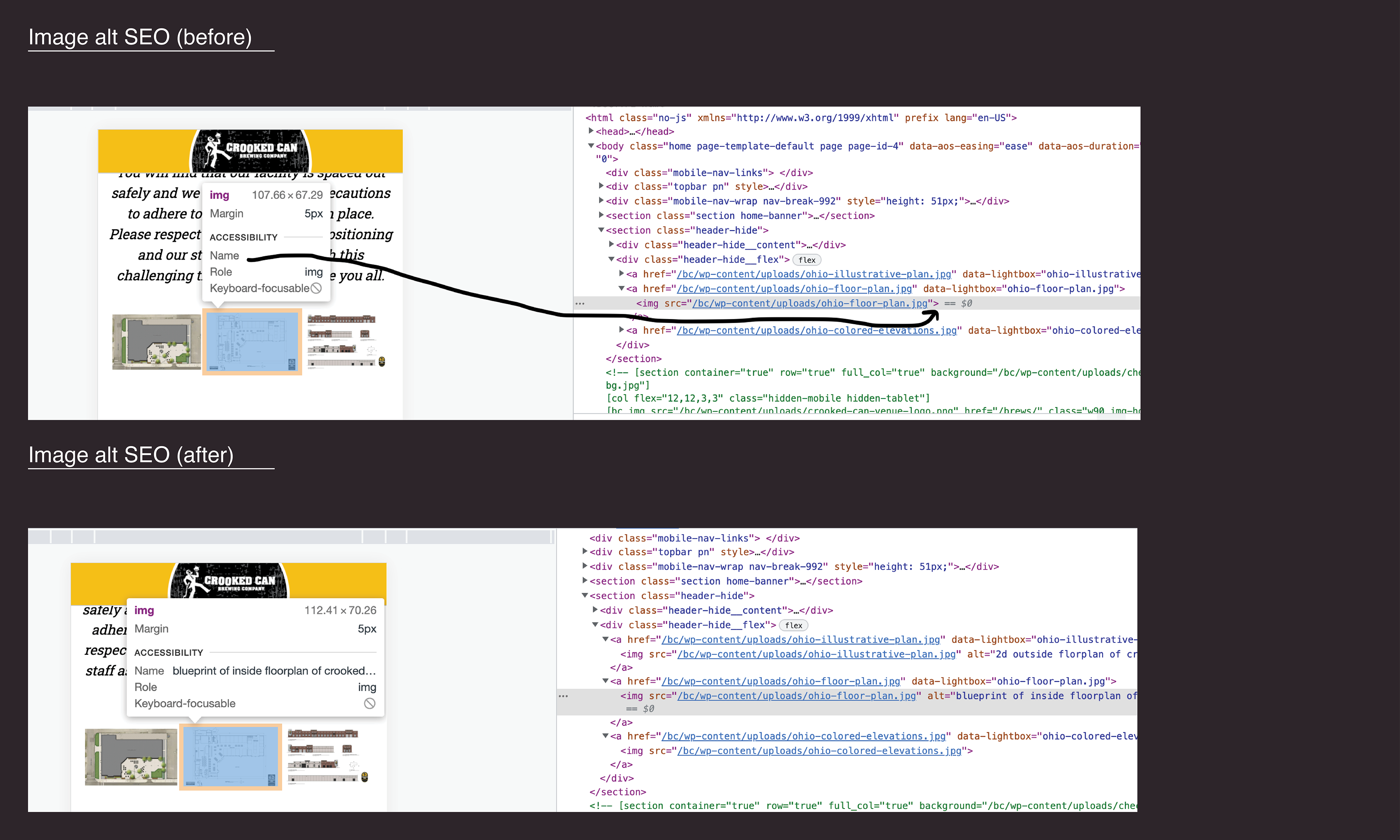Open the ellipsis menu beside the before img row
This screenshot has width=1400, height=840.
pyautogui.click(x=579, y=304)
